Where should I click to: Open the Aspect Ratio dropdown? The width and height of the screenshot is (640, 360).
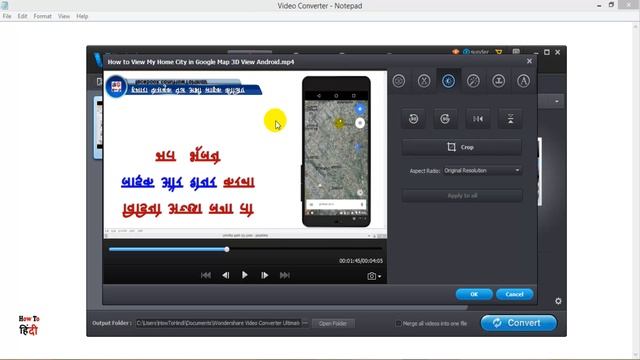coord(482,170)
